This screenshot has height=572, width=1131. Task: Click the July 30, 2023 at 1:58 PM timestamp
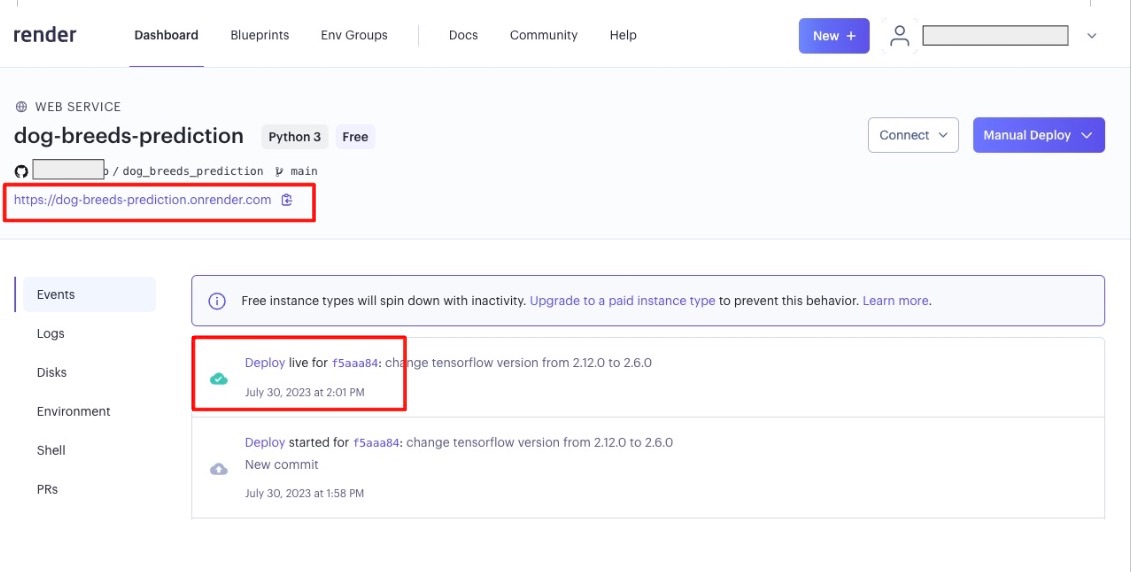304,493
